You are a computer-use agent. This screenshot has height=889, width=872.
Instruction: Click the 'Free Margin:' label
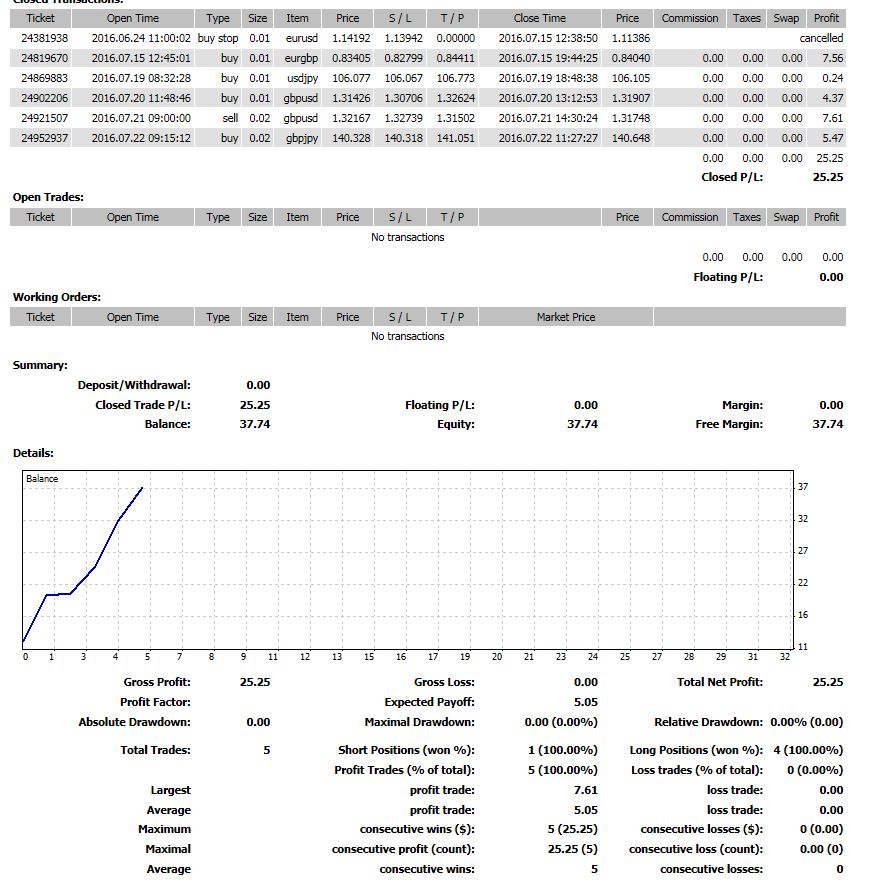tap(728, 424)
